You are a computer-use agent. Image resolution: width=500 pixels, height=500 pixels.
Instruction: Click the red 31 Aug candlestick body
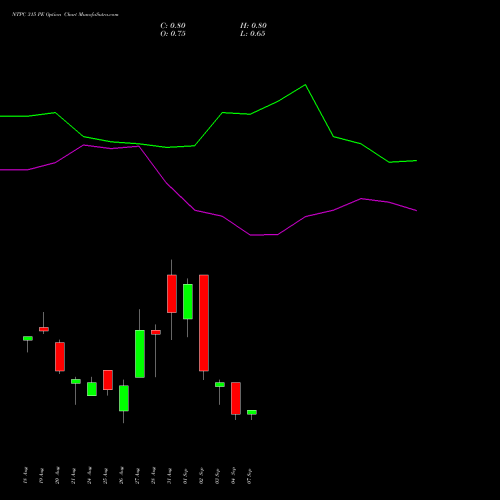172,294
